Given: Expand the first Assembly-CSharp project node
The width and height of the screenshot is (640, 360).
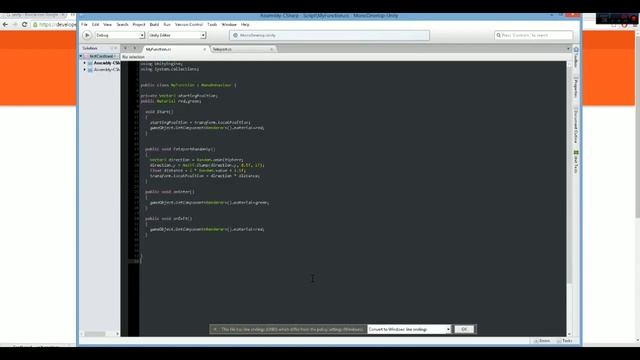Looking at the screenshot, I should tap(85, 63).
